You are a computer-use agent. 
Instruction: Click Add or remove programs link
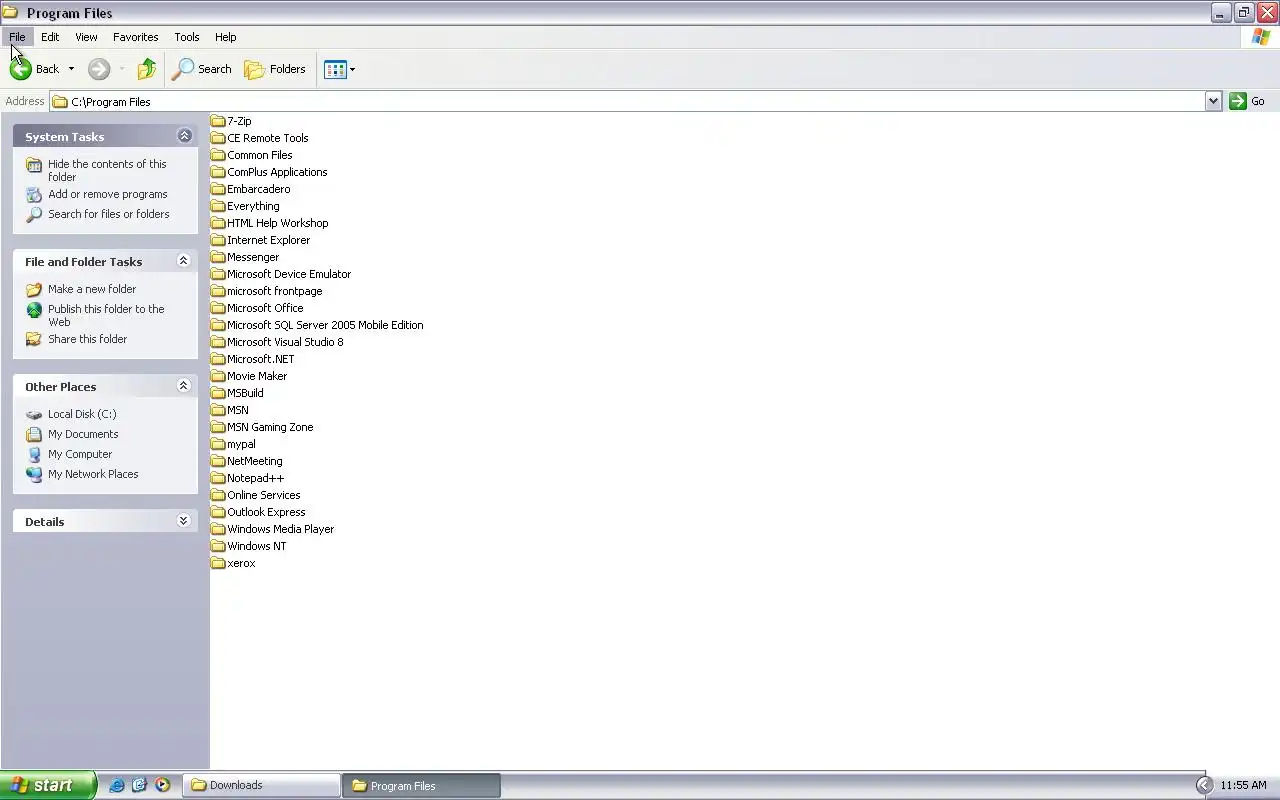pos(108,194)
